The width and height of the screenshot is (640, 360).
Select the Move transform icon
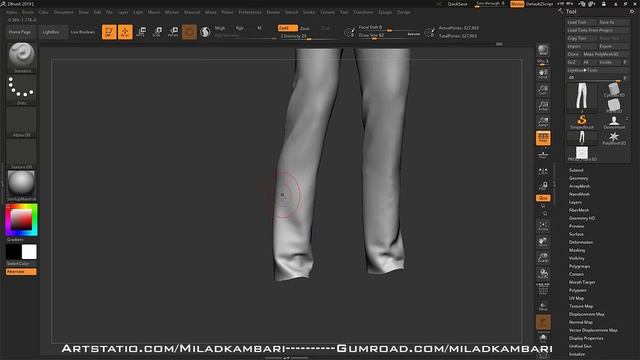142,32
